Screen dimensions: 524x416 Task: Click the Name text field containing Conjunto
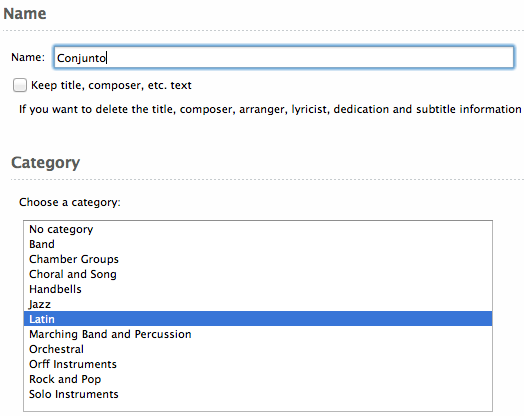click(283, 57)
